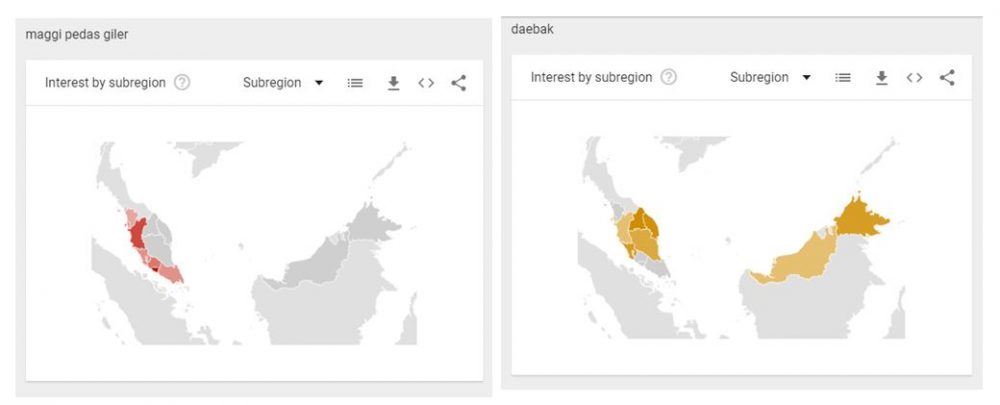Open embed code for maggi pedas giler

coord(426,83)
